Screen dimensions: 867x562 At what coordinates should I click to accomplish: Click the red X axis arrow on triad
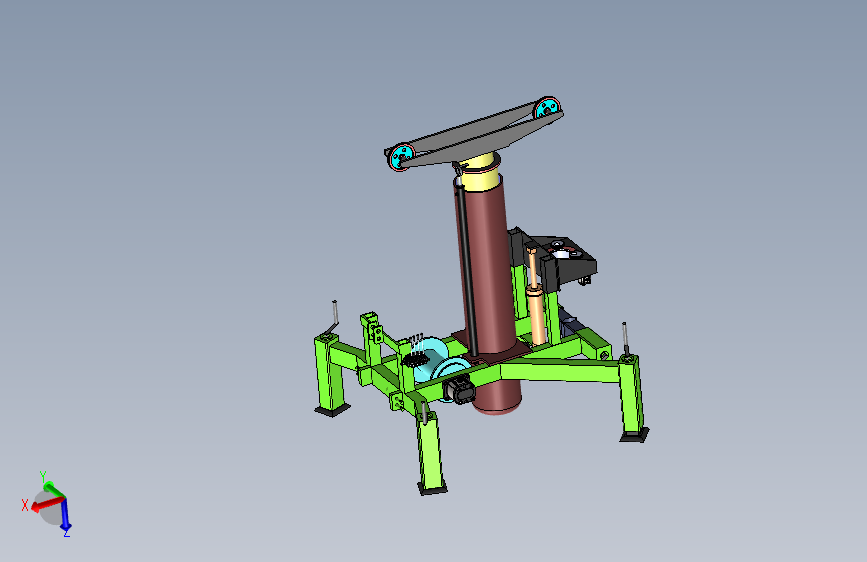tap(47, 504)
